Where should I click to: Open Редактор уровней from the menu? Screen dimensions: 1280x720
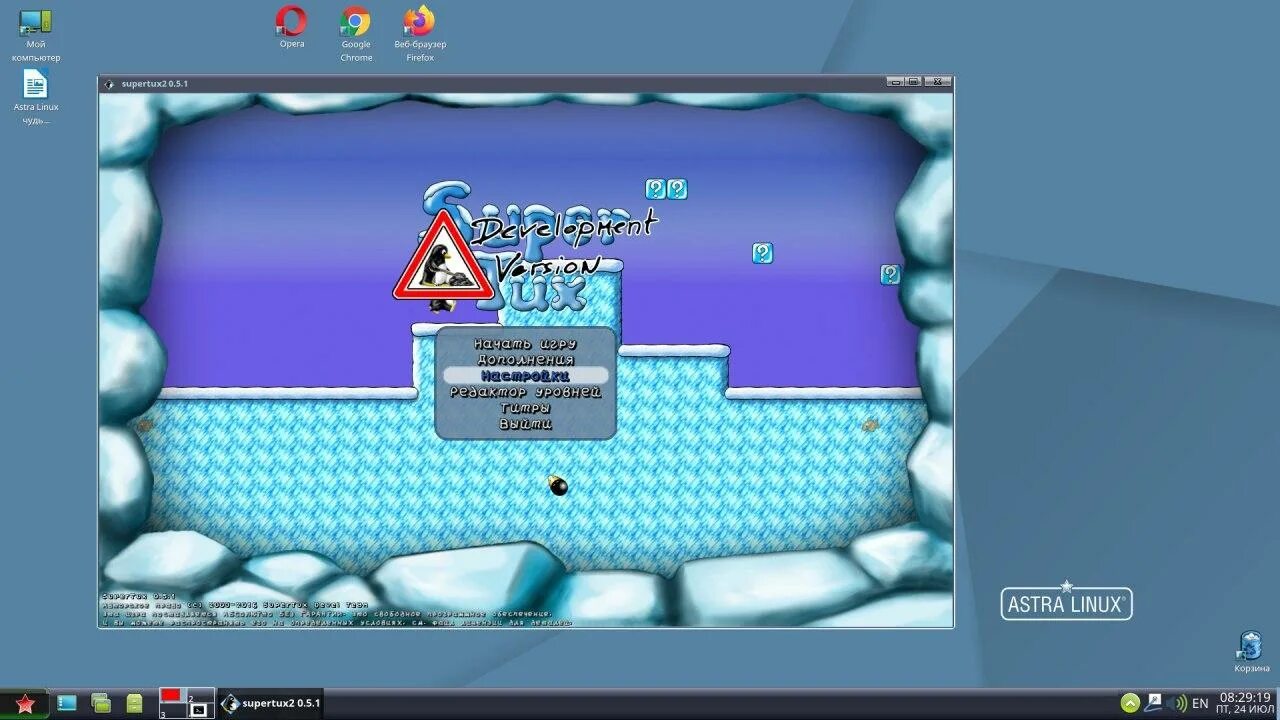tap(525, 391)
